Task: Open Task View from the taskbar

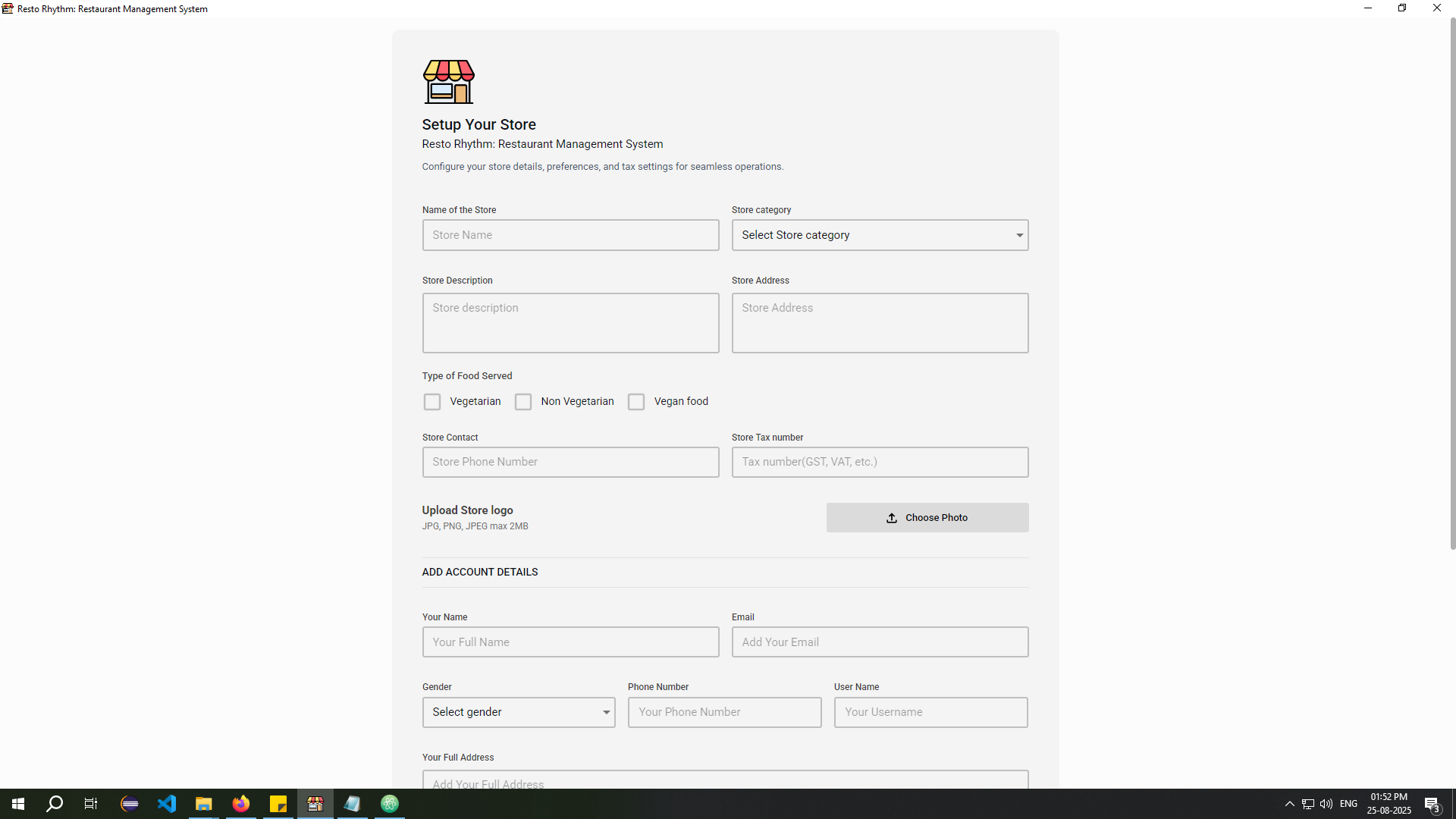Action: [x=90, y=804]
